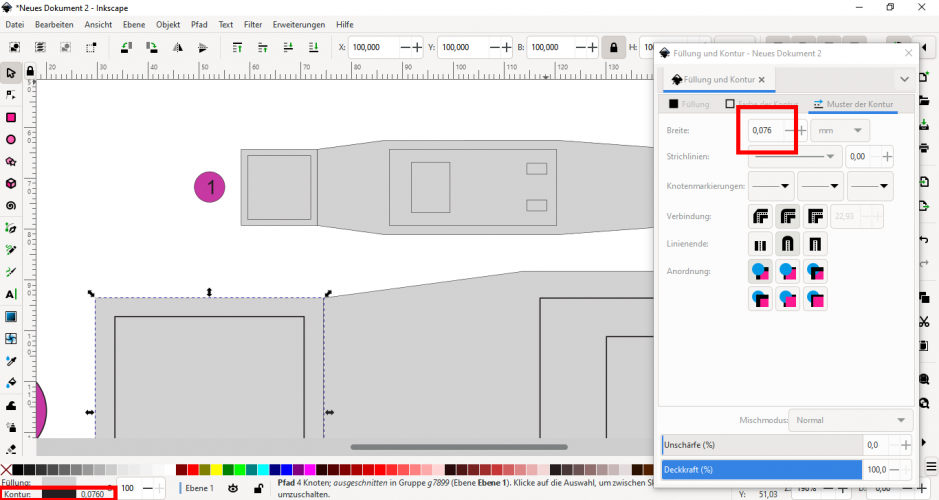
Task: Switch to Muster der Kontur tab
Action: 853,104
